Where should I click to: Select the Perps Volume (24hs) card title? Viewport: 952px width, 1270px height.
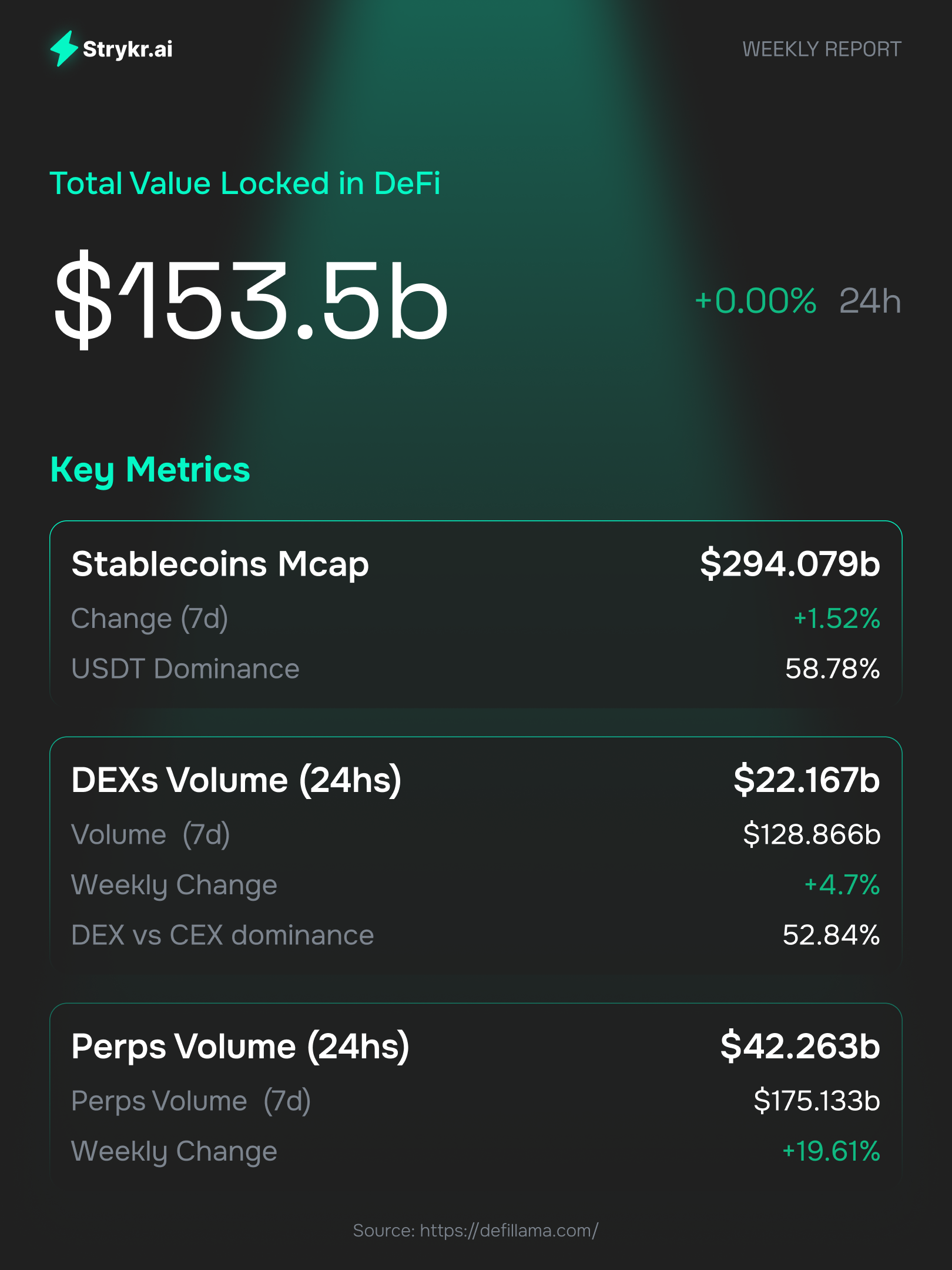coord(240,1047)
